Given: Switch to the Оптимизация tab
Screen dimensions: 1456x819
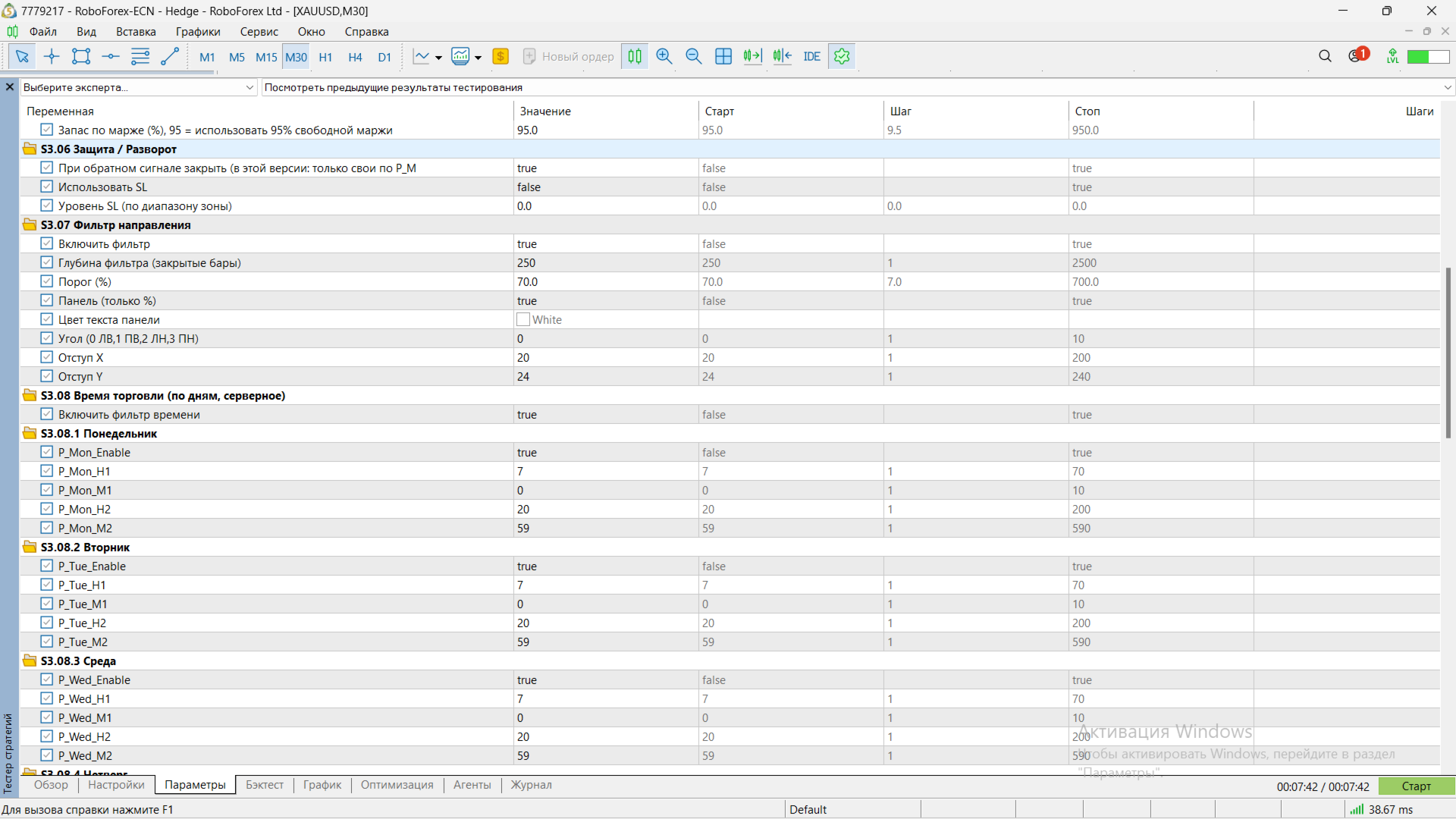Looking at the screenshot, I should 397,785.
